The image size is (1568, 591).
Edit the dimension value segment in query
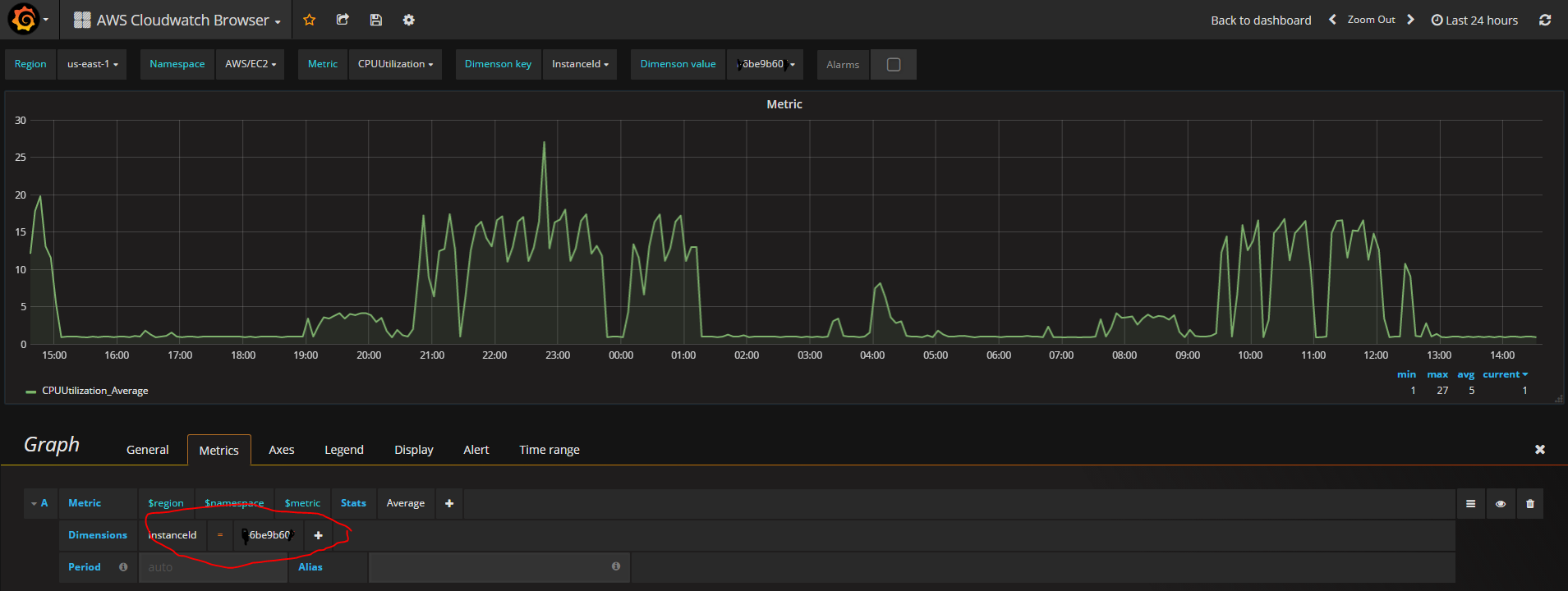click(269, 535)
